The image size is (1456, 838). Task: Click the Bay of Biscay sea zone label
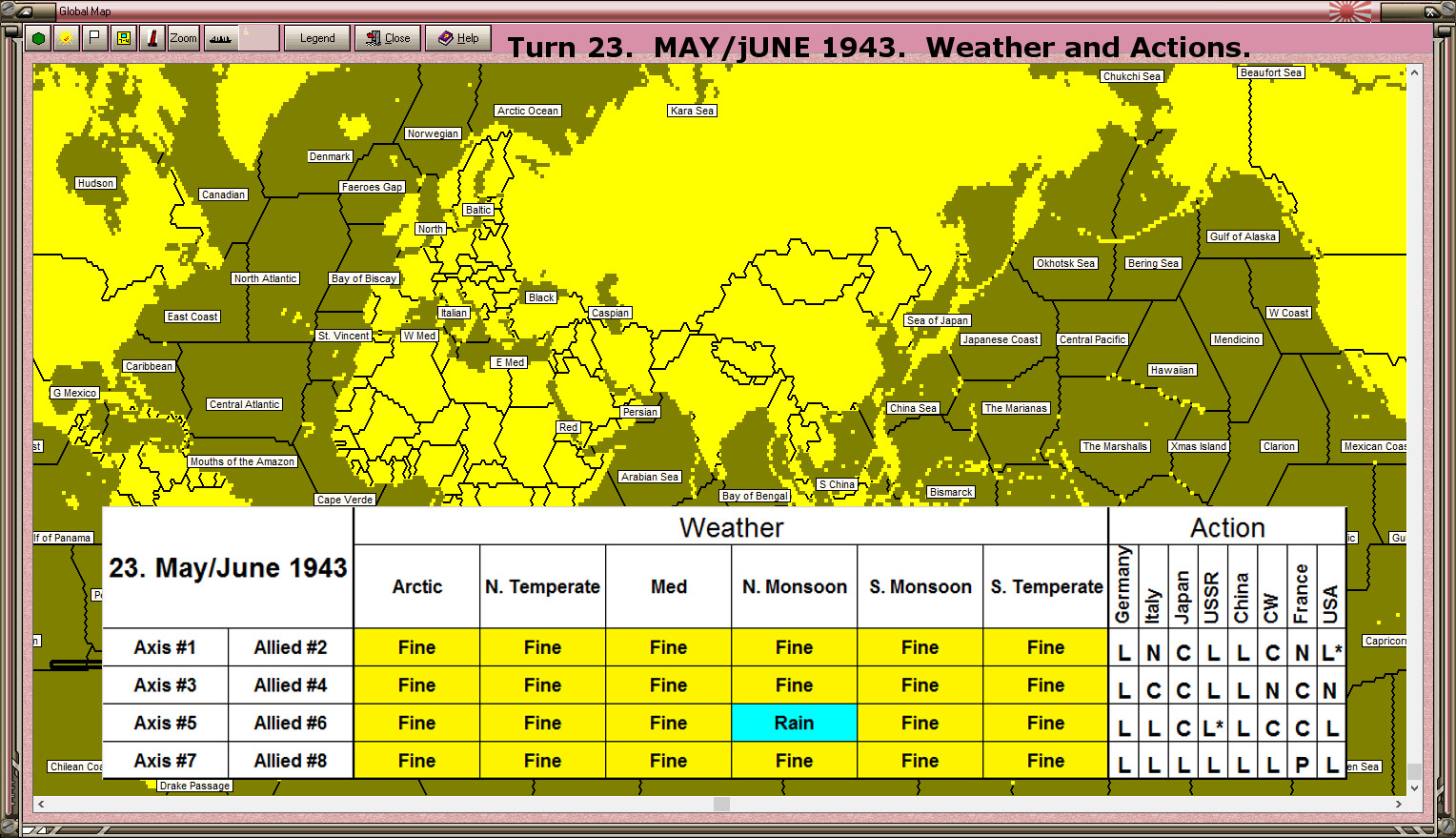364,278
